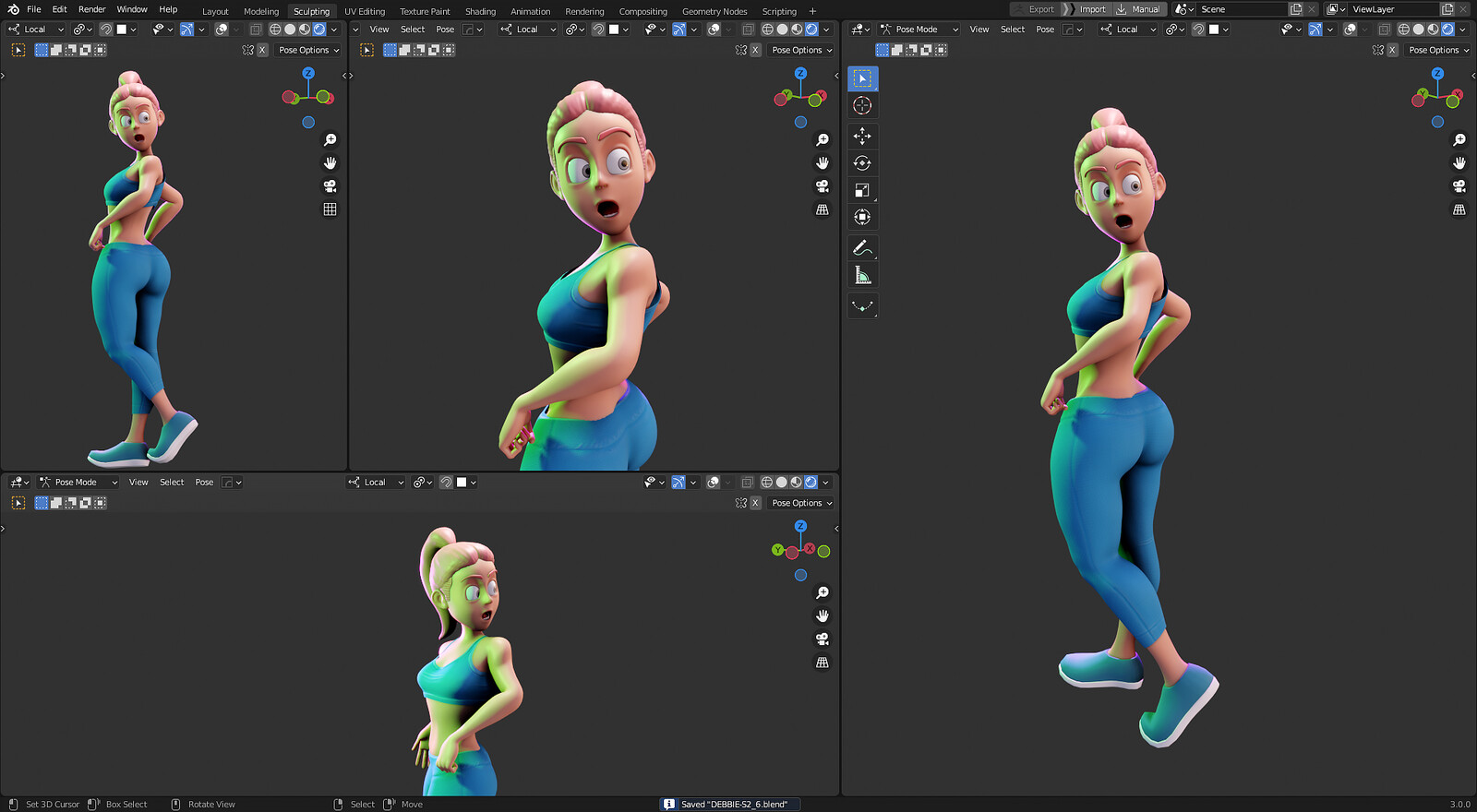Screen dimensions: 1477x812
Task: Open Pose Mode dropdown in bottom viewport
Action: pos(78,483)
